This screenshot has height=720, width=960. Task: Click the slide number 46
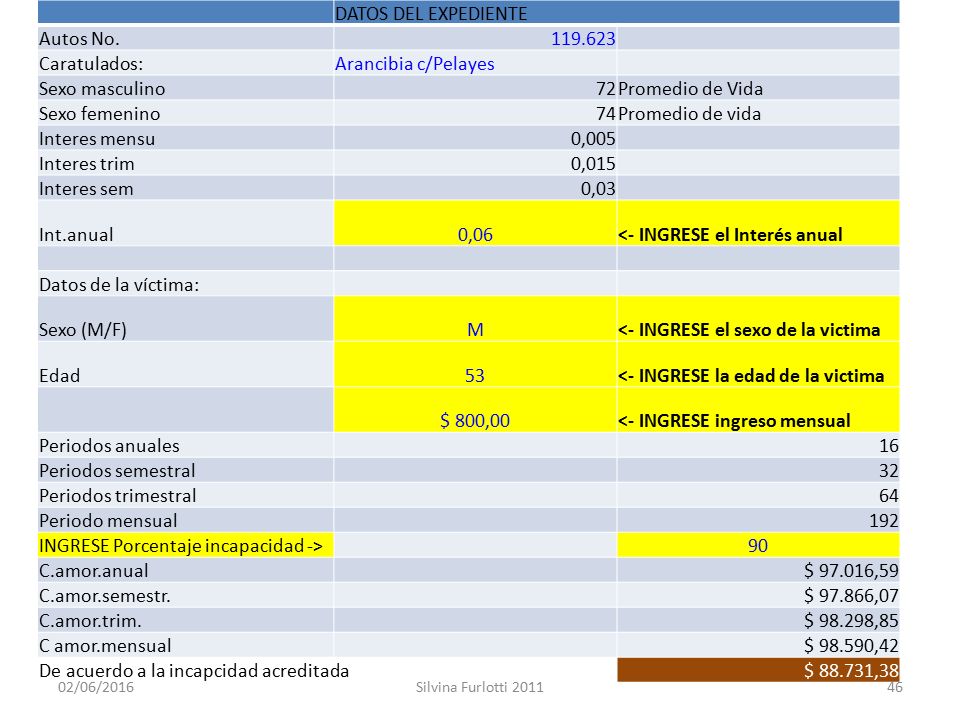tap(894, 688)
